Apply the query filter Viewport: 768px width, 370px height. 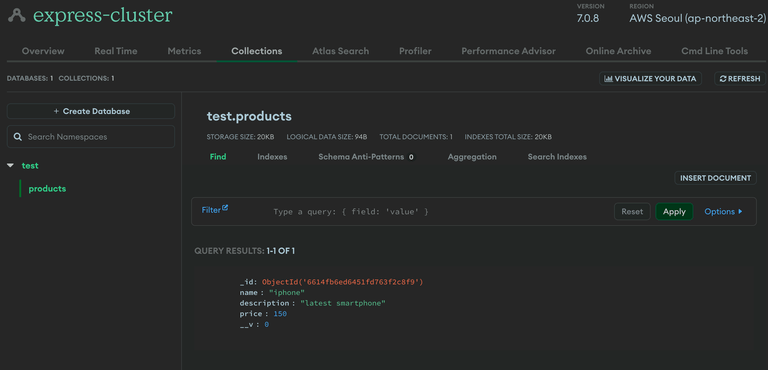[x=674, y=212]
